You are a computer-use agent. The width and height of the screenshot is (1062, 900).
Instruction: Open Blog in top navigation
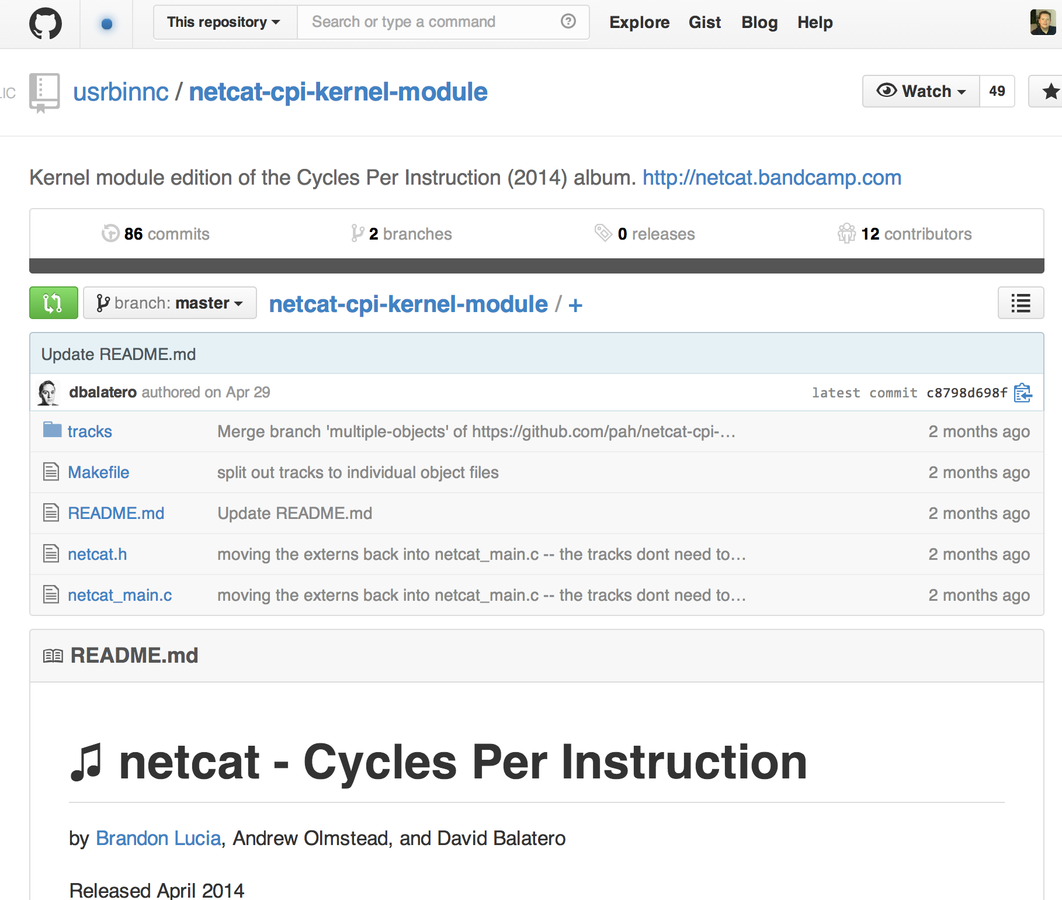(x=759, y=22)
